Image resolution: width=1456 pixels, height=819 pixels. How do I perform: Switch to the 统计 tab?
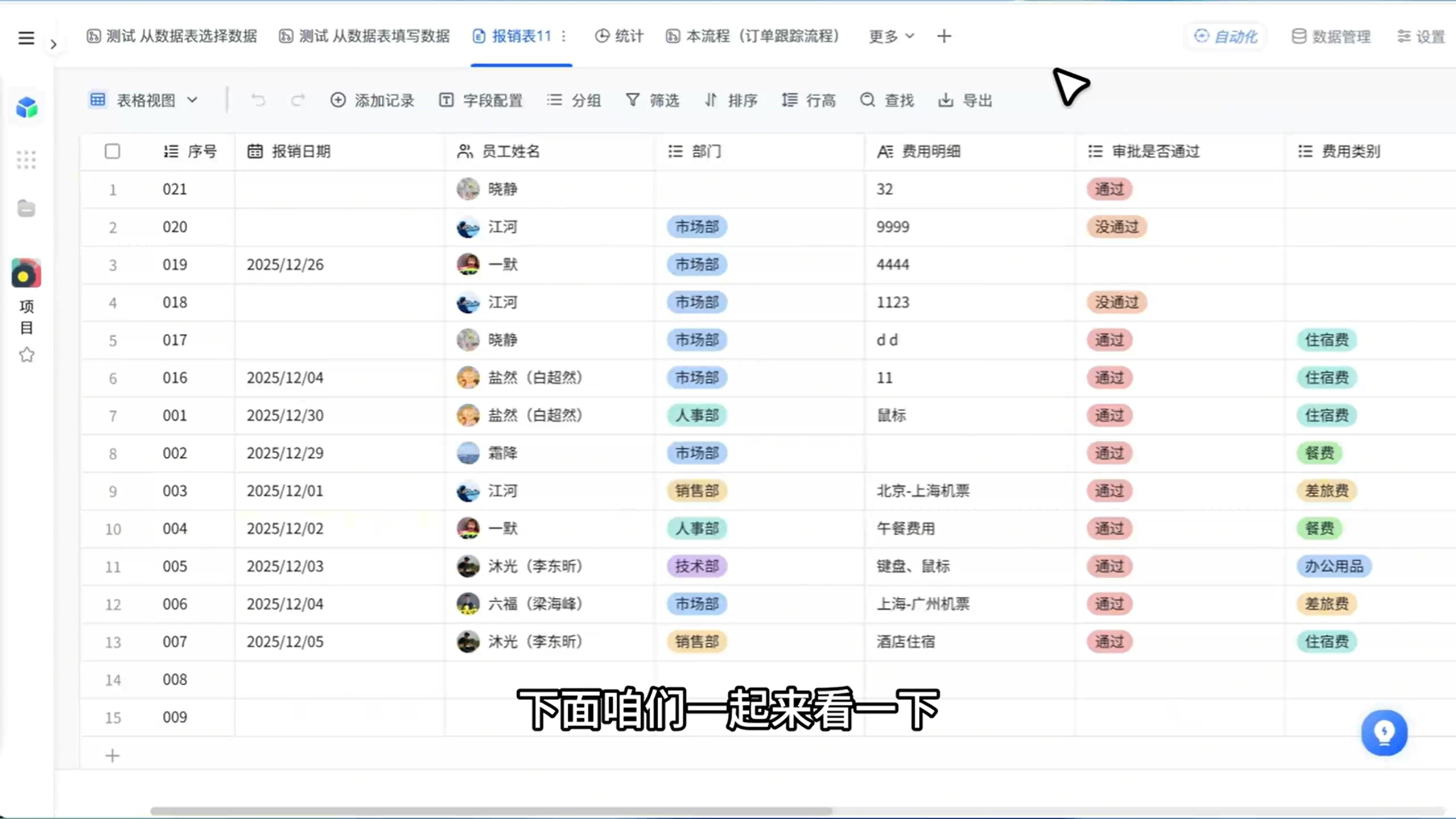(619, 36)
